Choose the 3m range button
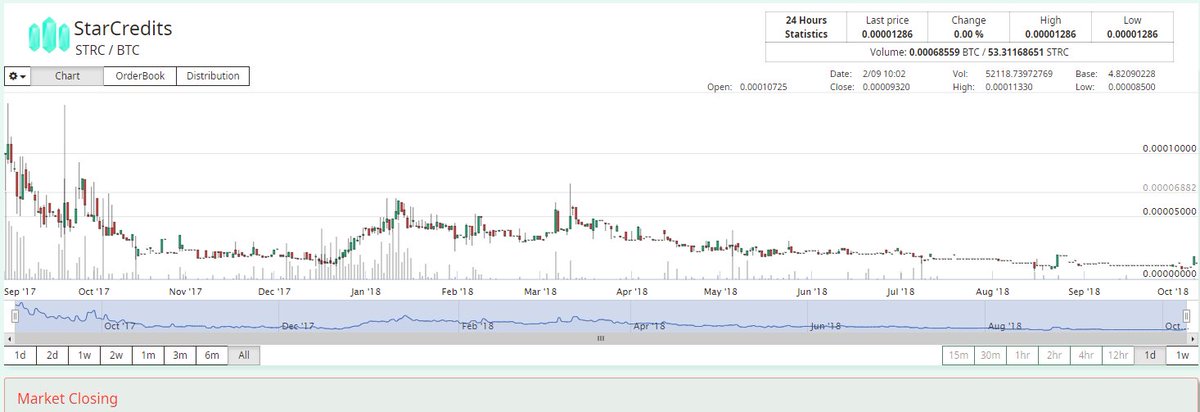This screenshot has width=1200, height=412. point(179,355)
